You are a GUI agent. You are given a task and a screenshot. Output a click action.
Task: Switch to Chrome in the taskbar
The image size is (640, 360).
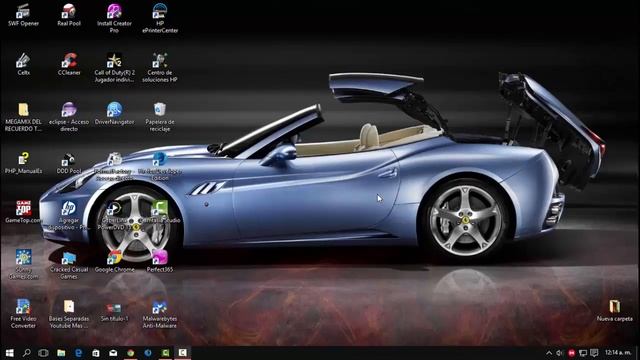click(131, 353)
